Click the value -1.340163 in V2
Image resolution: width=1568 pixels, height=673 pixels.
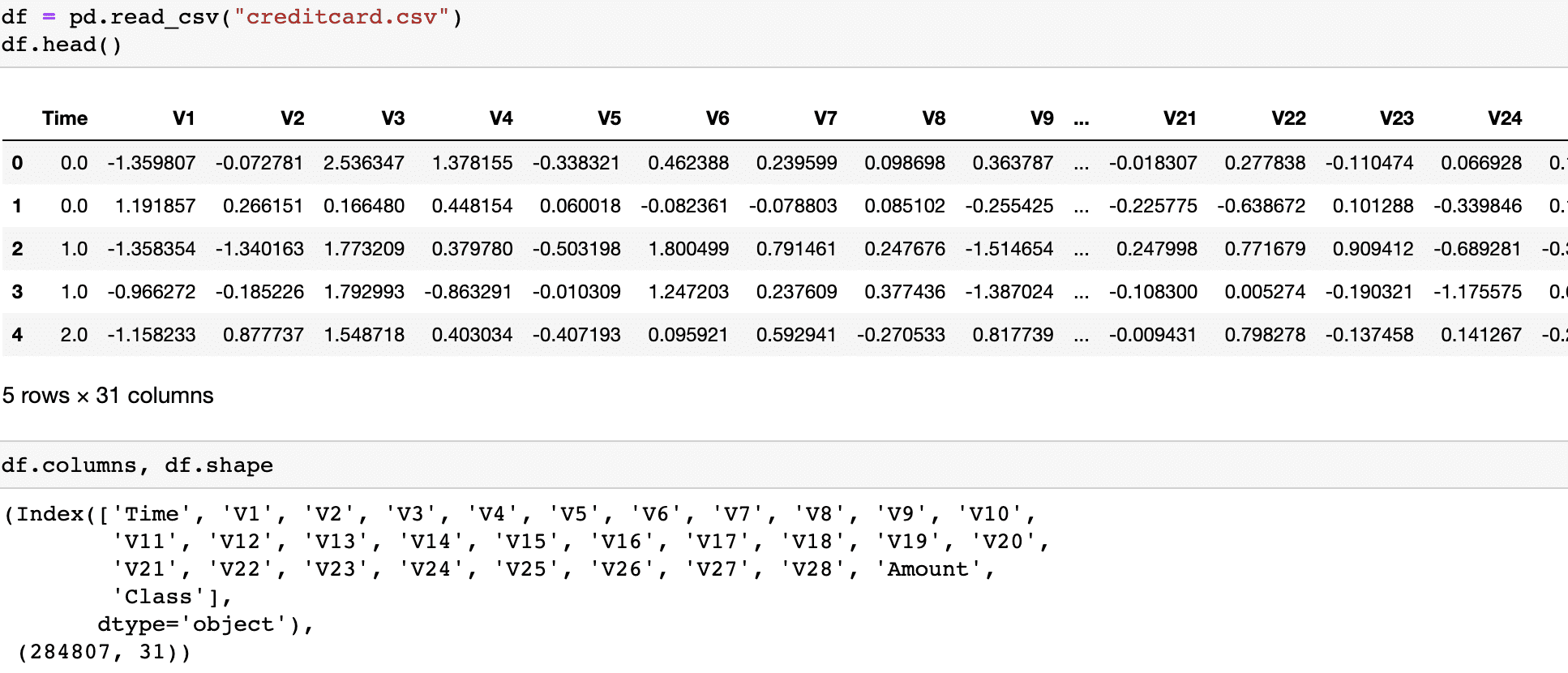point(259,249)
